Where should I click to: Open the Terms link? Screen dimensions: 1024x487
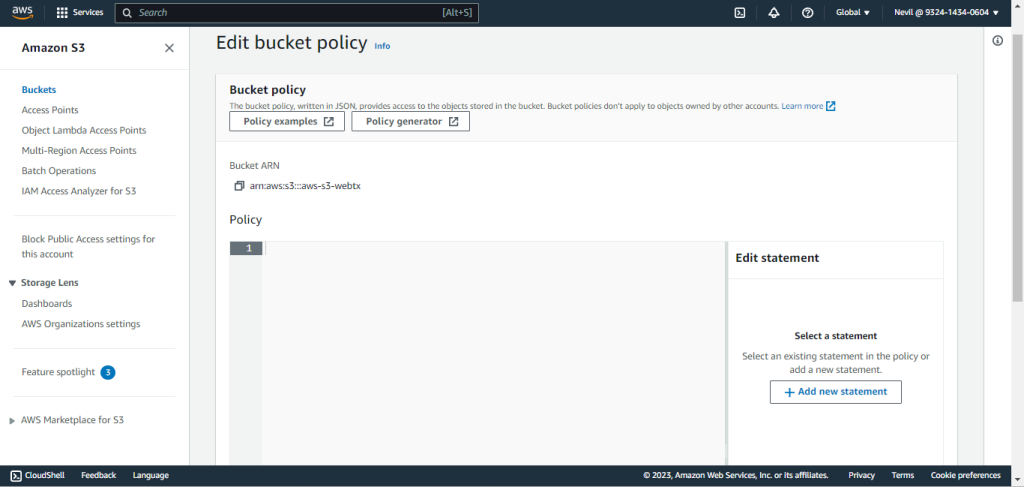click(903, 475)
